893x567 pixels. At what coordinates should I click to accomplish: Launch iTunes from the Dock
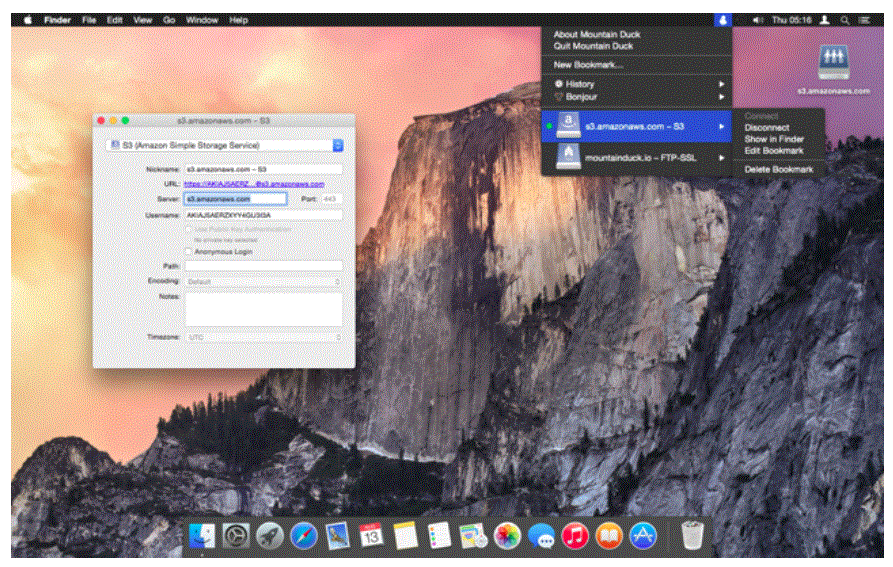click(575, 536)
